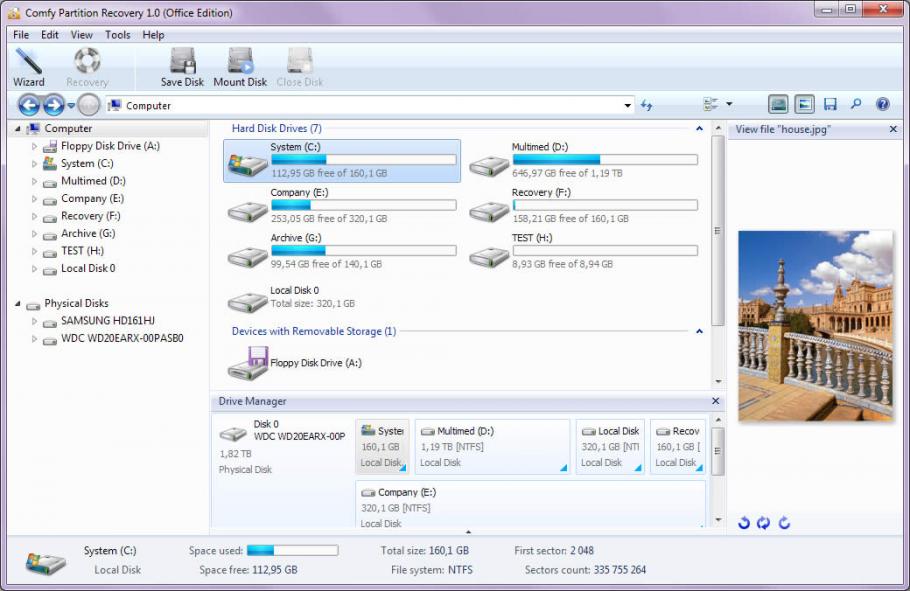Rotate the house.jpg preview left
The height and width of the screenshot is (591, 910).
click(743, 522)
